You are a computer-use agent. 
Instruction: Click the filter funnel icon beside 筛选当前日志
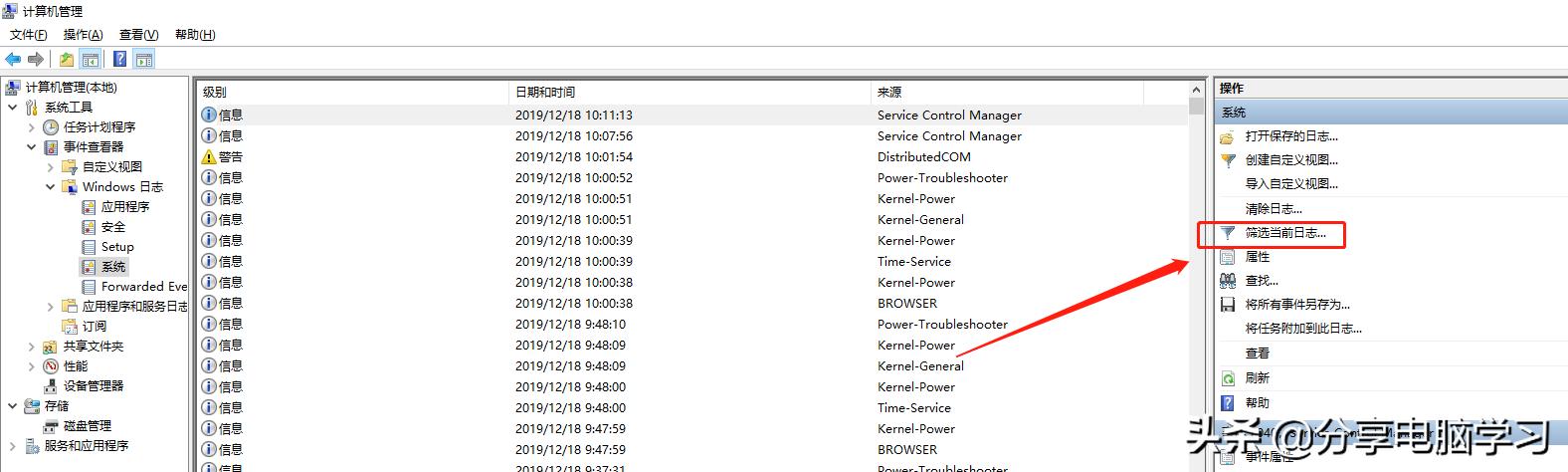[1228, 233]
